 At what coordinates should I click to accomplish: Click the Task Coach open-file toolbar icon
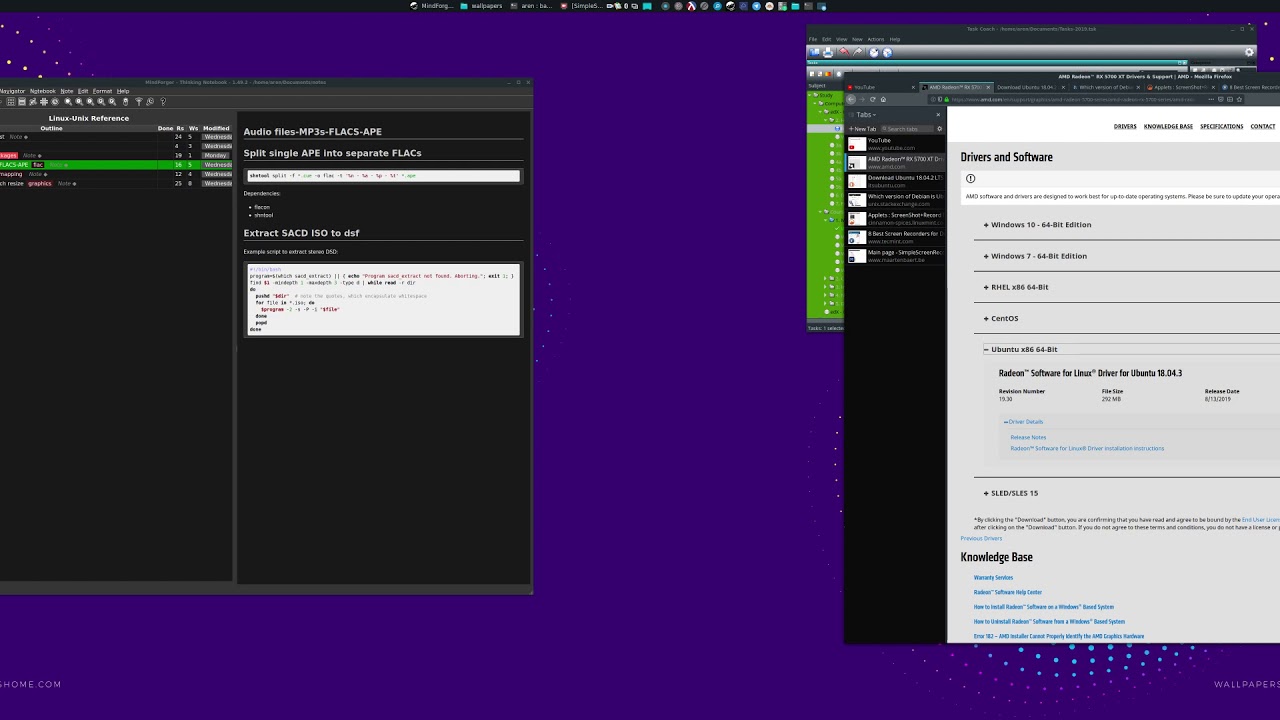[x=814, y=52]
